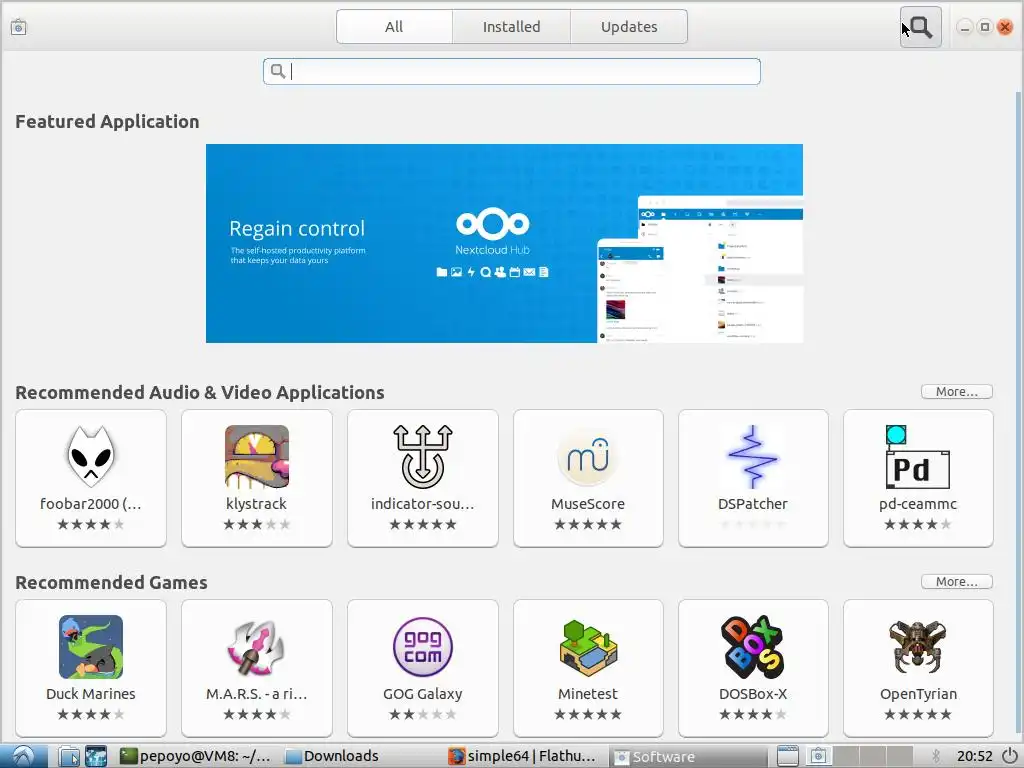Switch to the Installed tab
The width and height of the screenshot is (1024, 768).
point(511,27)
